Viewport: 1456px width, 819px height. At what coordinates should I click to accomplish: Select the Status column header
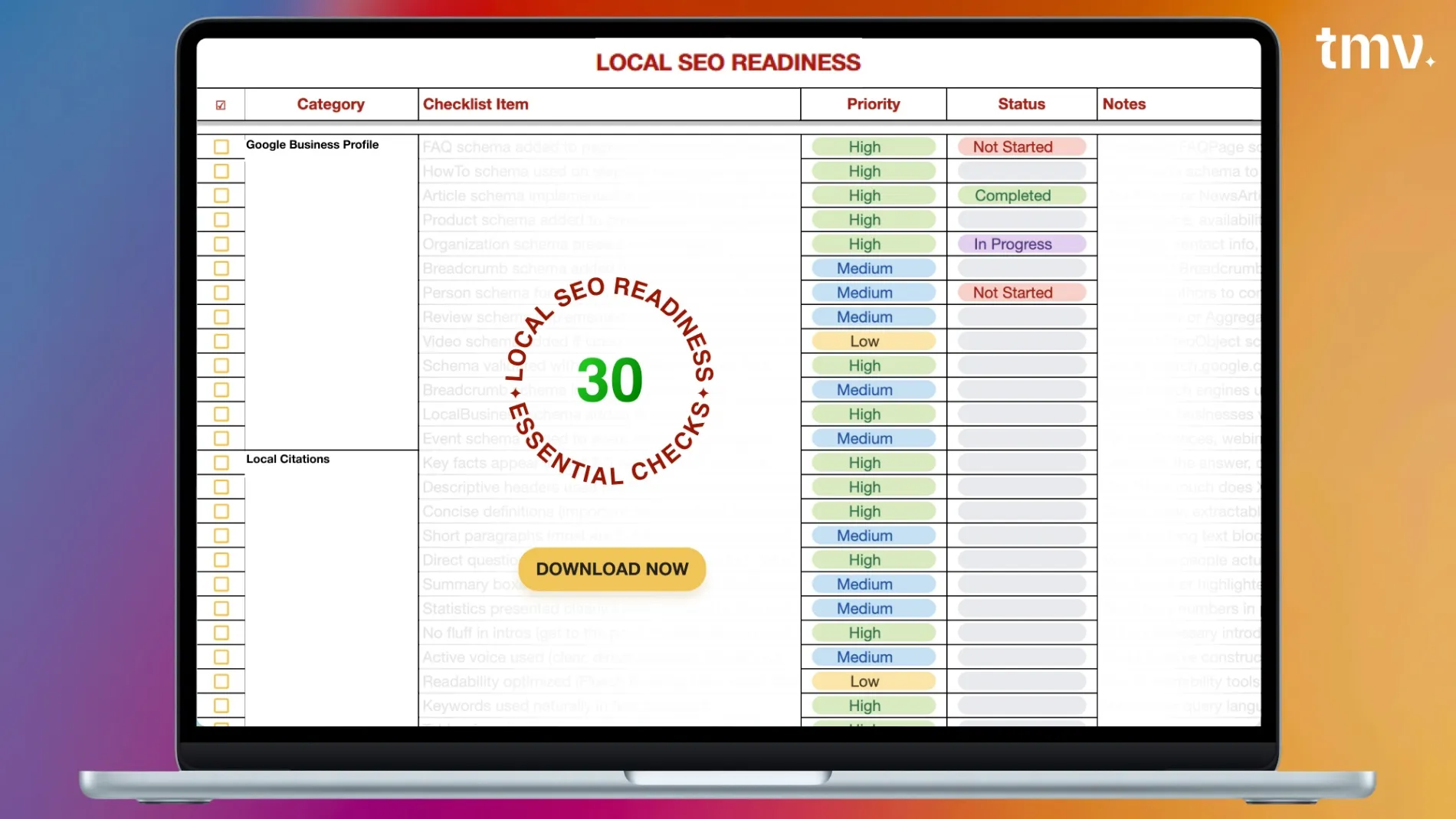(x=1021, y=104)
